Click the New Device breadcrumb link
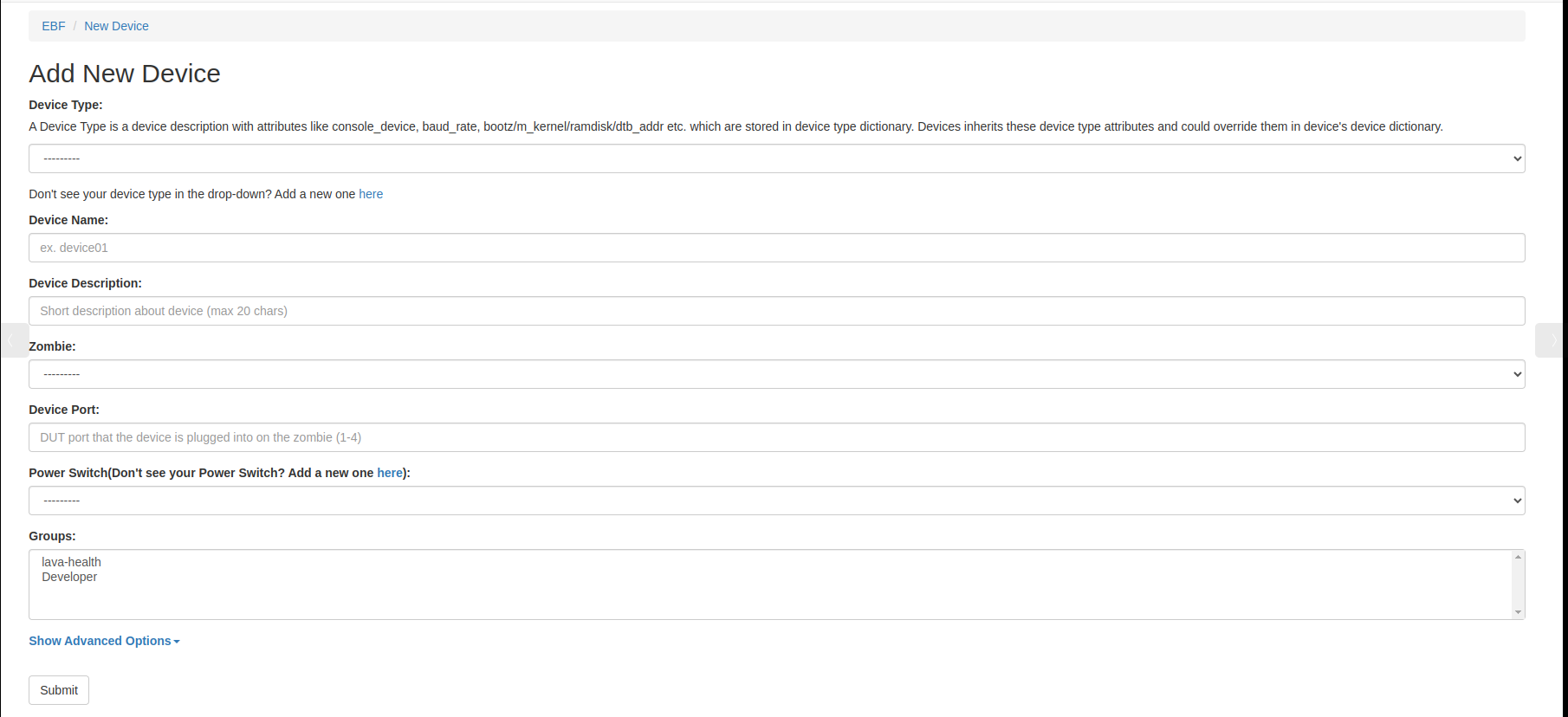The width and height of the screenshot is (1568, 717). (x=116, y=26)
